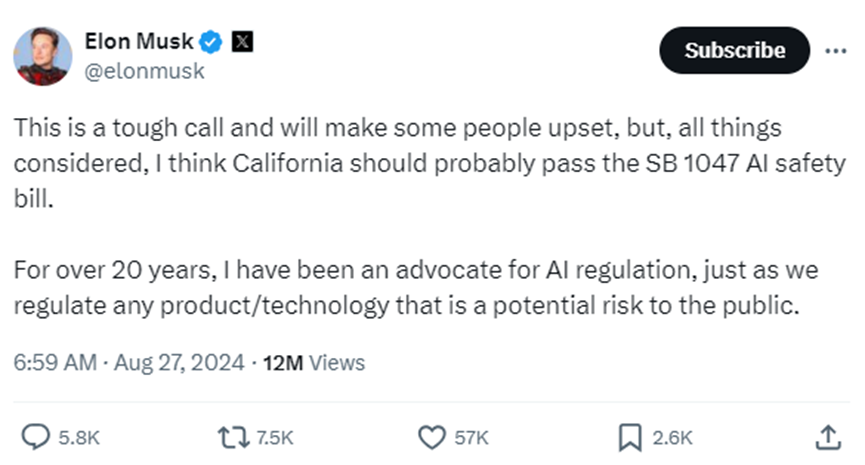Open the three-dot more options menu

coord(835,50)
